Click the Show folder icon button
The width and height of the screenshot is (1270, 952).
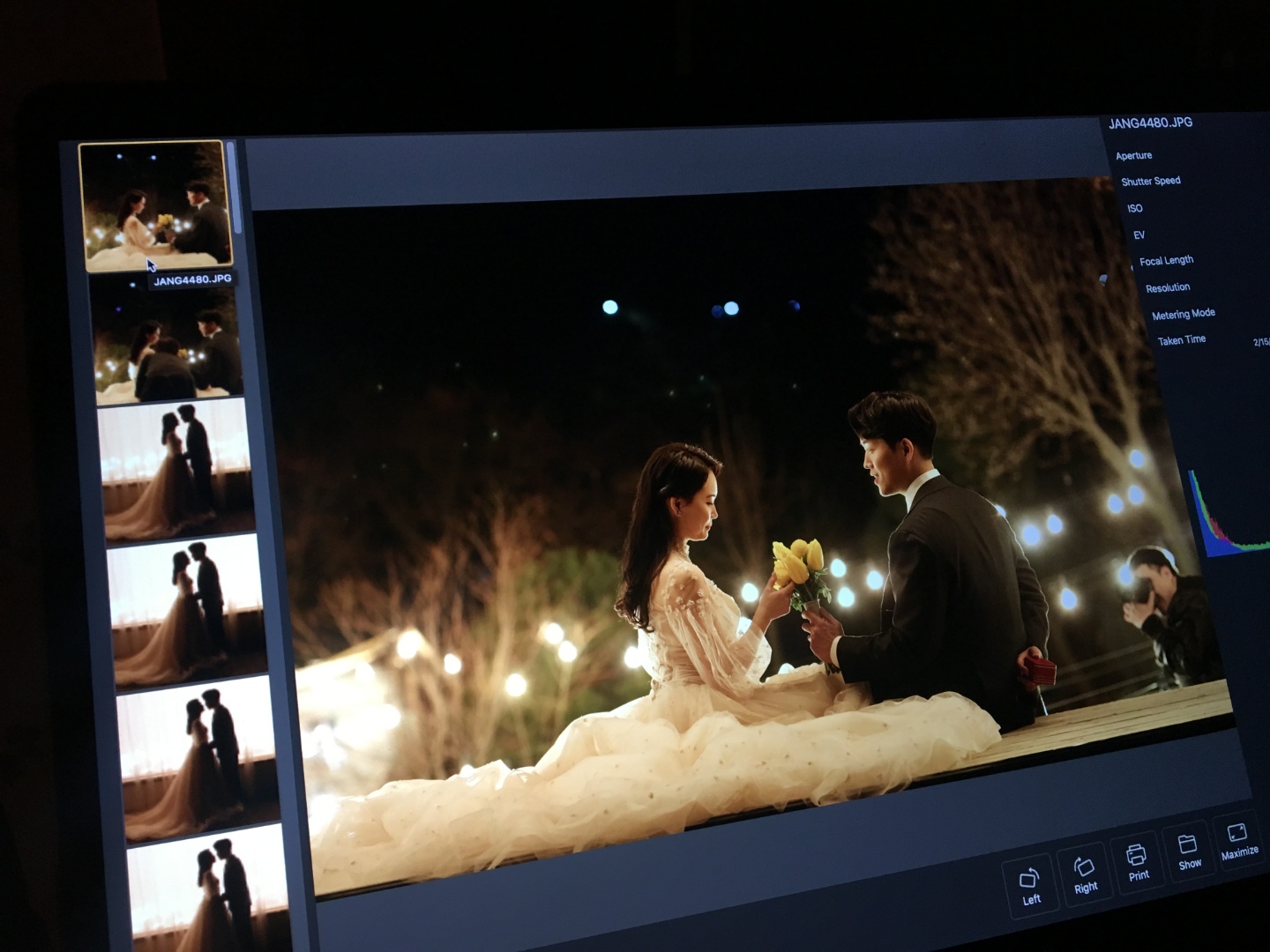point(1189,852)
